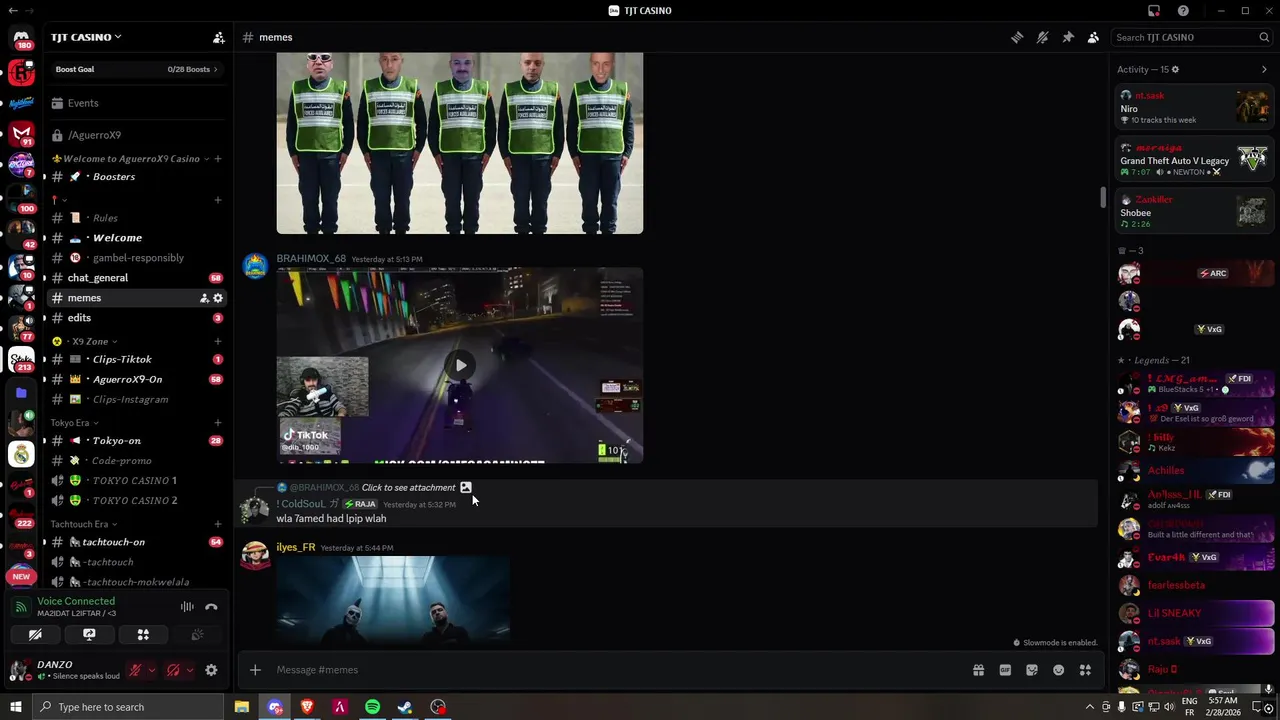The image size is (1280, 720).
Task: Open Spotify from Windows taskbar
Action: click(372, 707)
